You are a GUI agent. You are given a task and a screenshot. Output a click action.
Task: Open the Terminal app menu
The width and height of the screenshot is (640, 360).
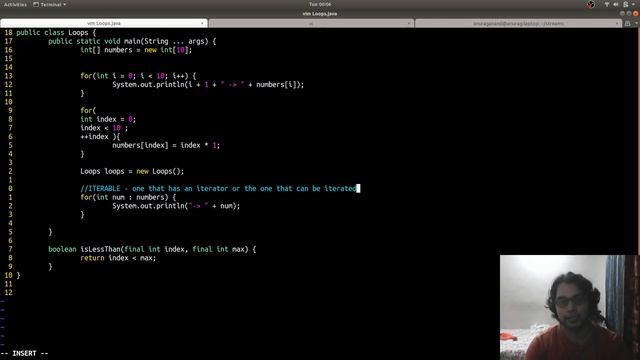(49, 4)
